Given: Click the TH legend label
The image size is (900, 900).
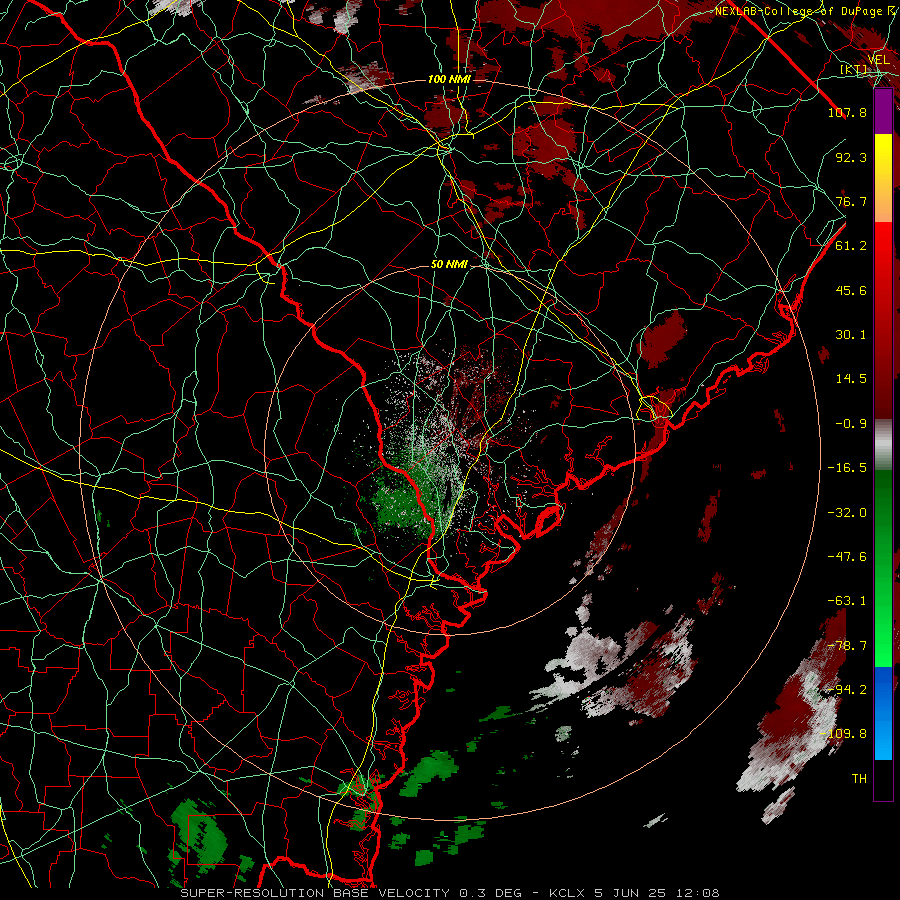Looking at the screenshot, I should [859, 779].
